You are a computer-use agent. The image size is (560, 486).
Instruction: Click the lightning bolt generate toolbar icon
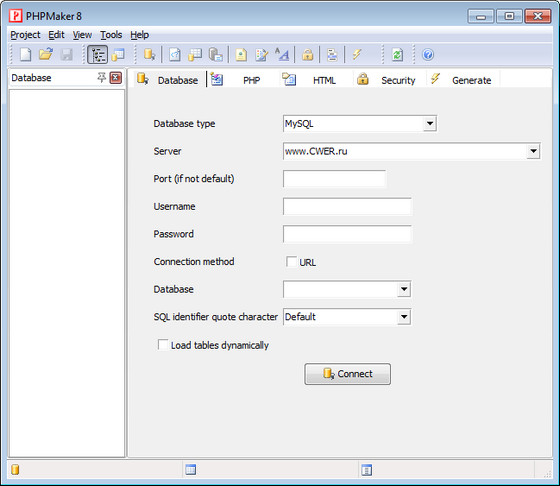(357, 55)
